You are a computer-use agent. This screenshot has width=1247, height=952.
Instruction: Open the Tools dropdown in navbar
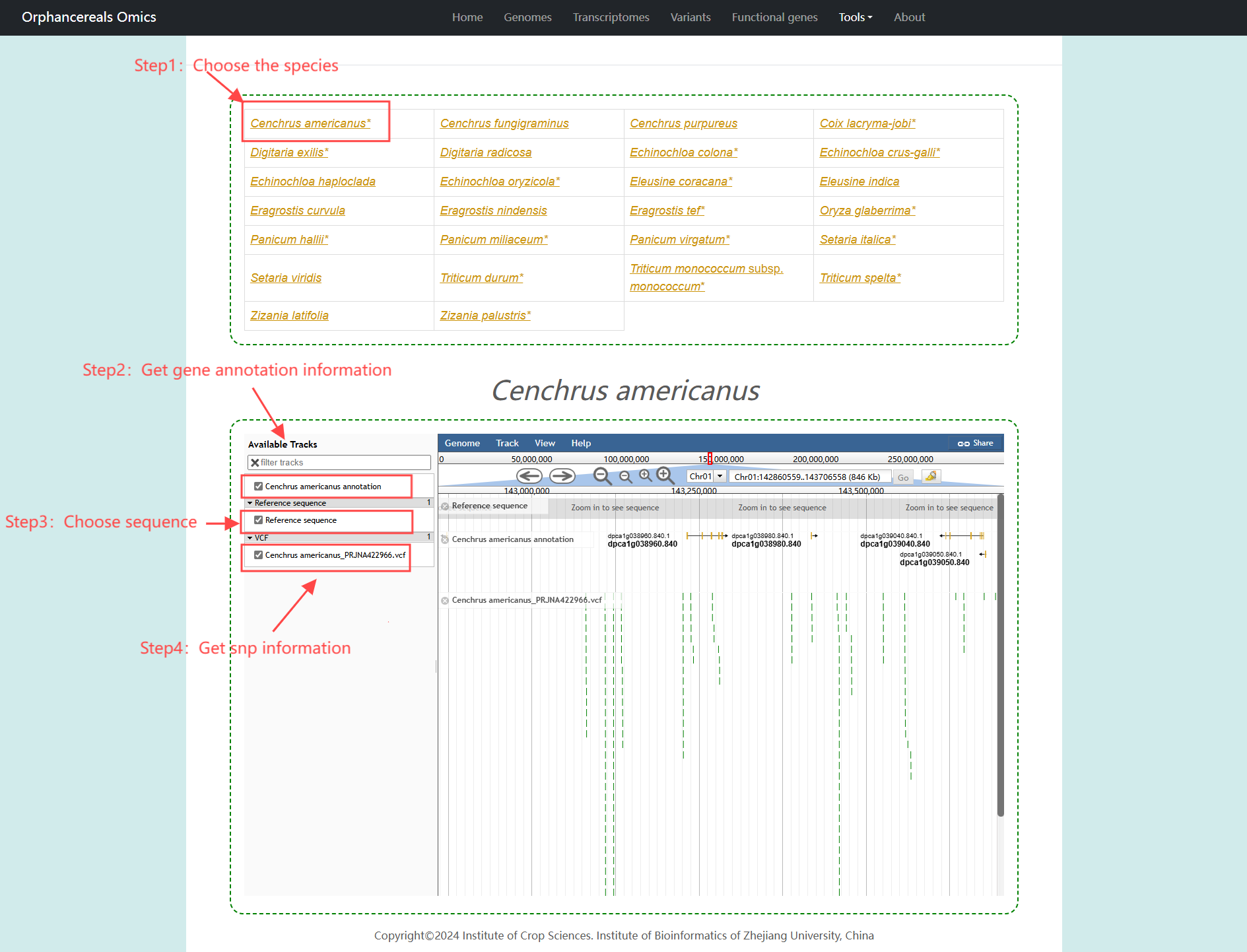855,17
